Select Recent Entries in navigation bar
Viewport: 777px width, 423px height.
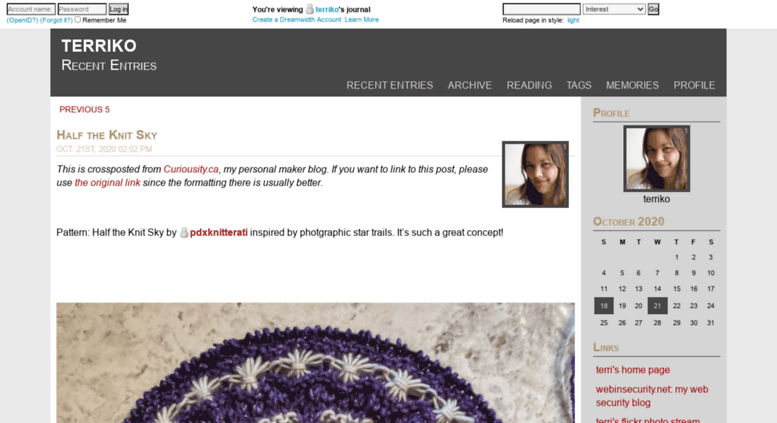(389, 85)
